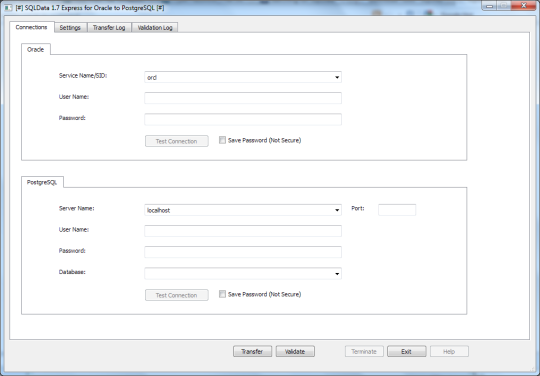Close the SQLData window
Screen dimensions: 540x376
tap(524, 6)
